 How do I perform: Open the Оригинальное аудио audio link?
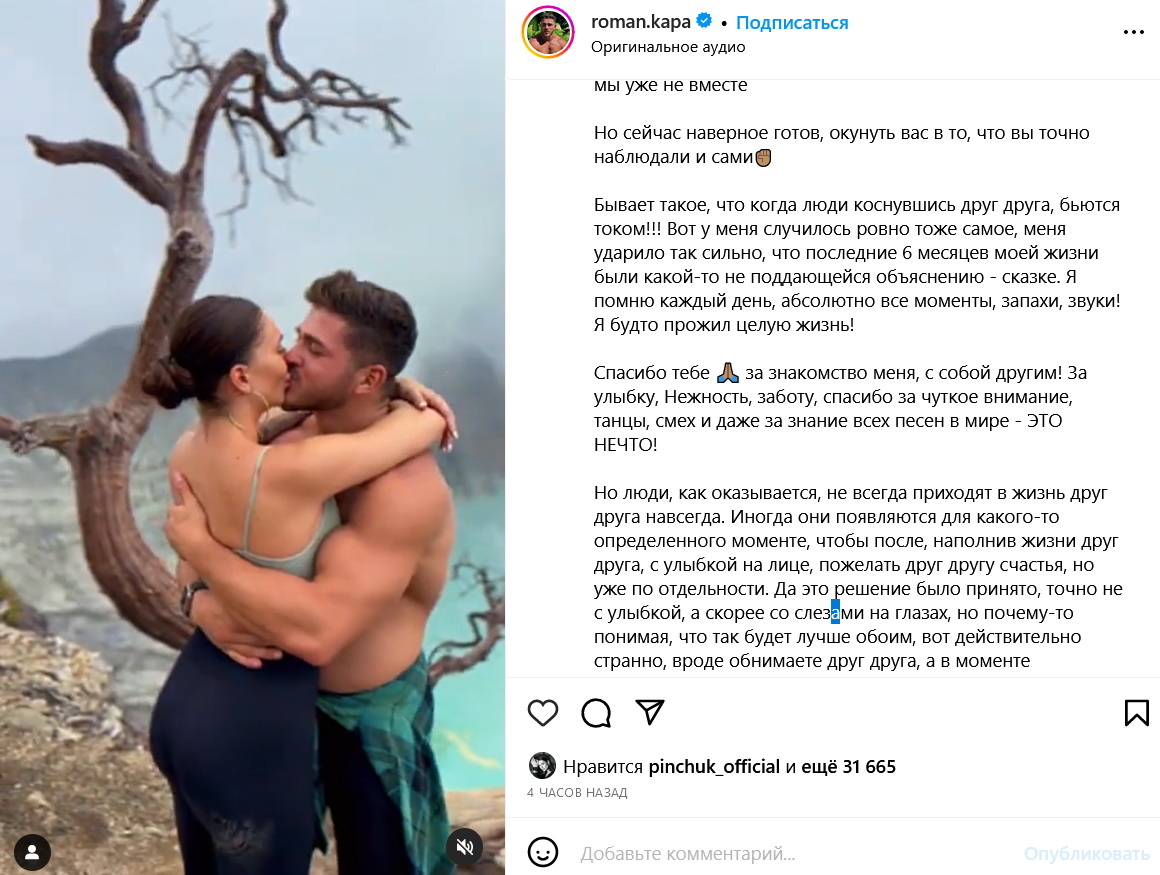[x=667, y=47]
